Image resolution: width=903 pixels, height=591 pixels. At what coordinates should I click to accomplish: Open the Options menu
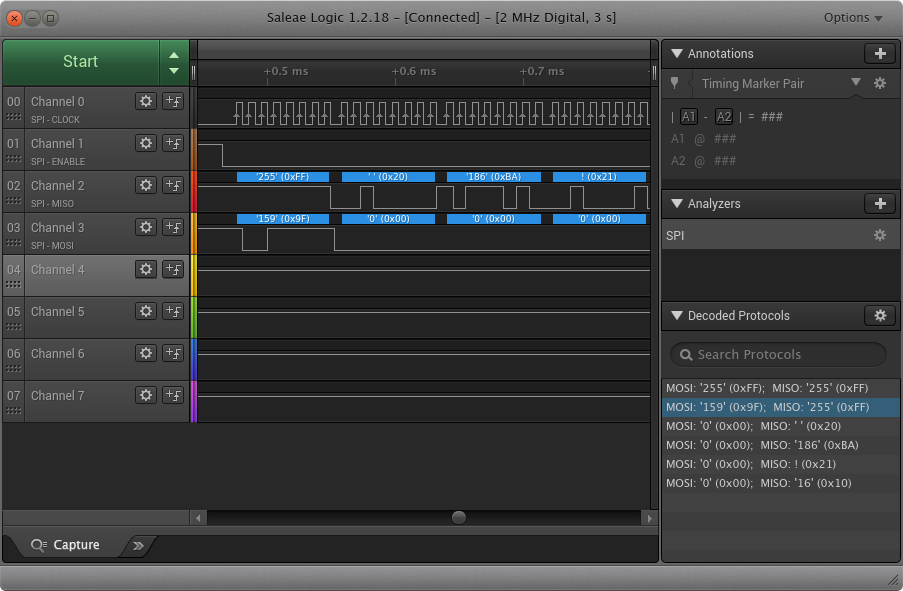pyautogui.click(x=853, y=17)
